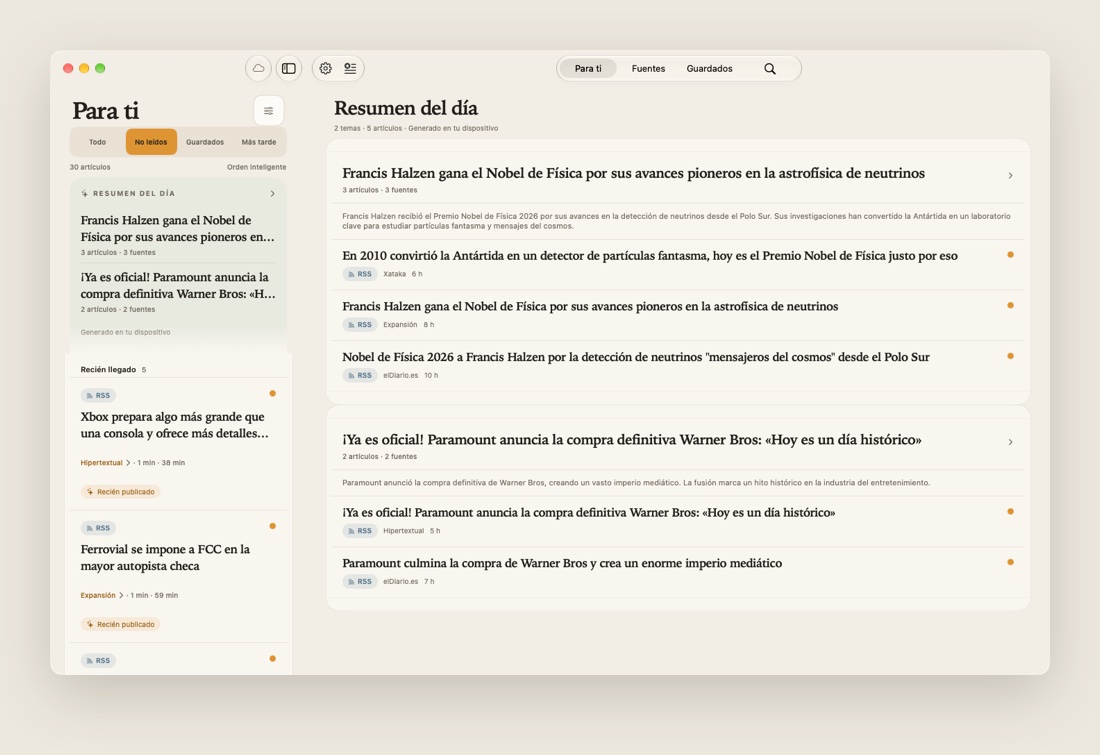The height and width of the screenshot is (755, 1100).
Task: Click the Halzen summary paragraph text
Action: tap(676, 221)
